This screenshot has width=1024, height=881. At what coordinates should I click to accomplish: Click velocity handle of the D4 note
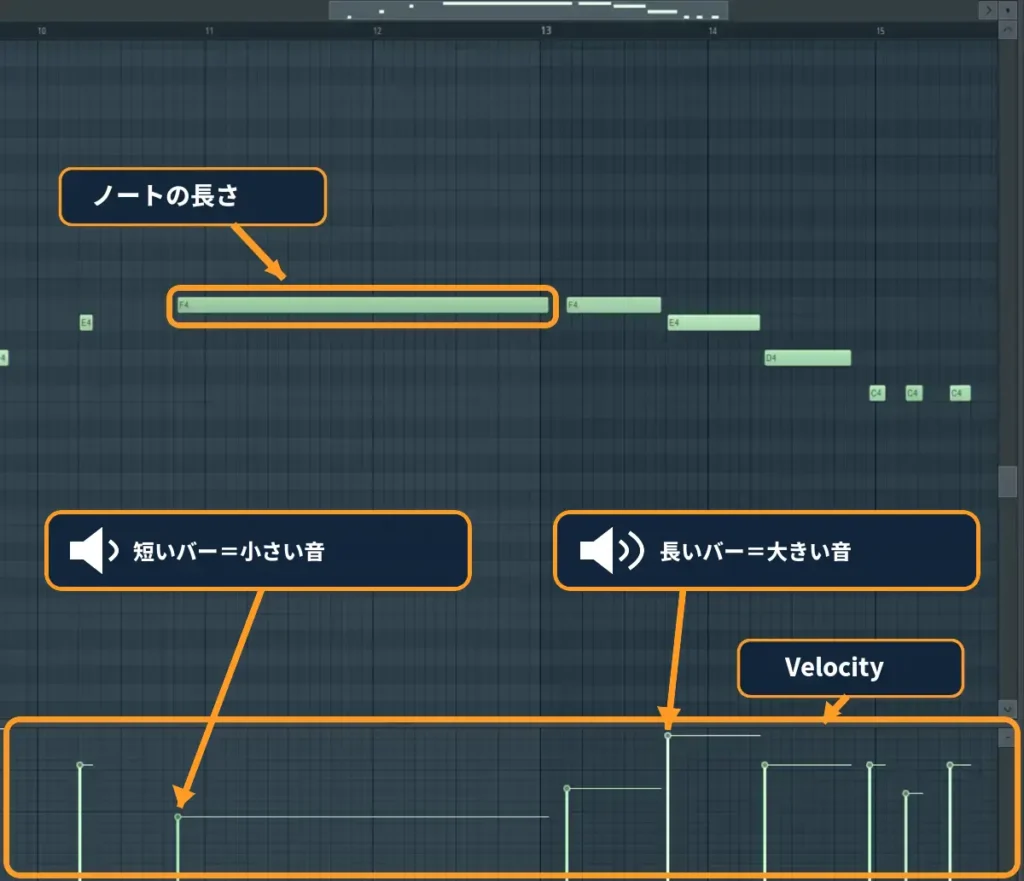click(x=765, y=765)
